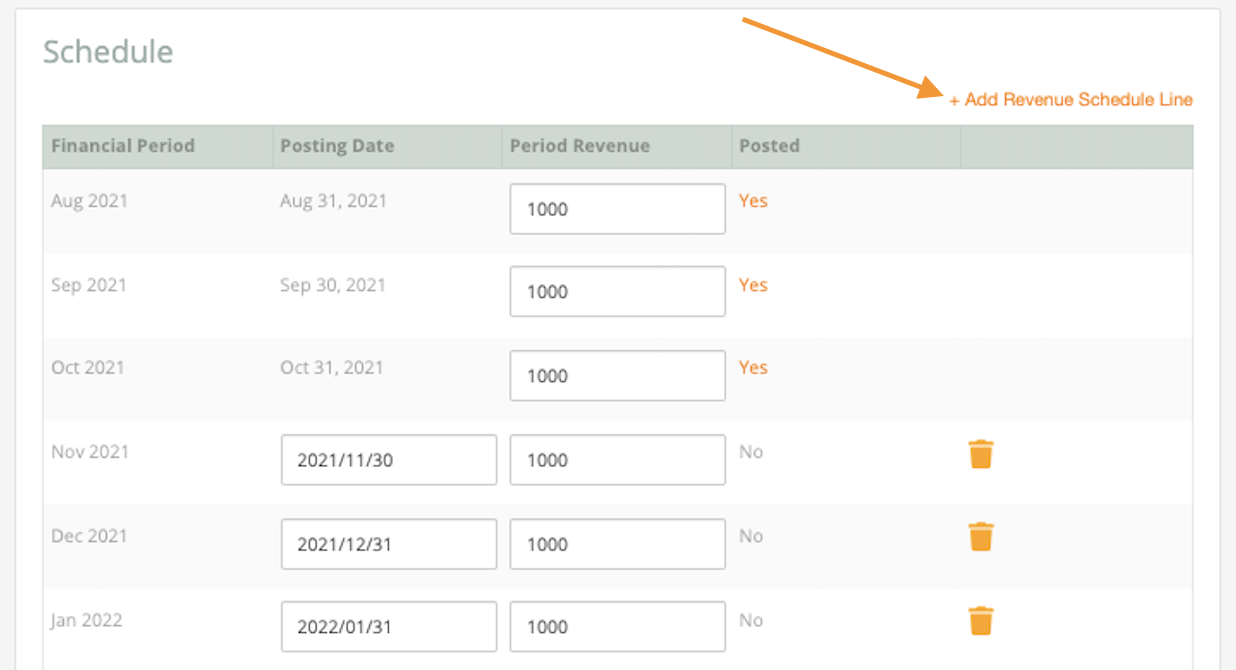1236x670 pixels.
Task: Click the No status in Dec 2021 row
Action: pos(751,536)
